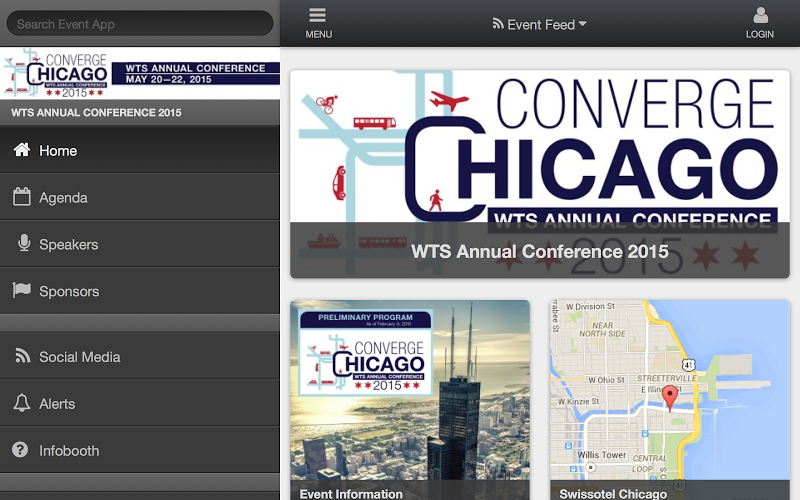Click the Home house icon
800x500 pixels.
click(x=22, y=149)
